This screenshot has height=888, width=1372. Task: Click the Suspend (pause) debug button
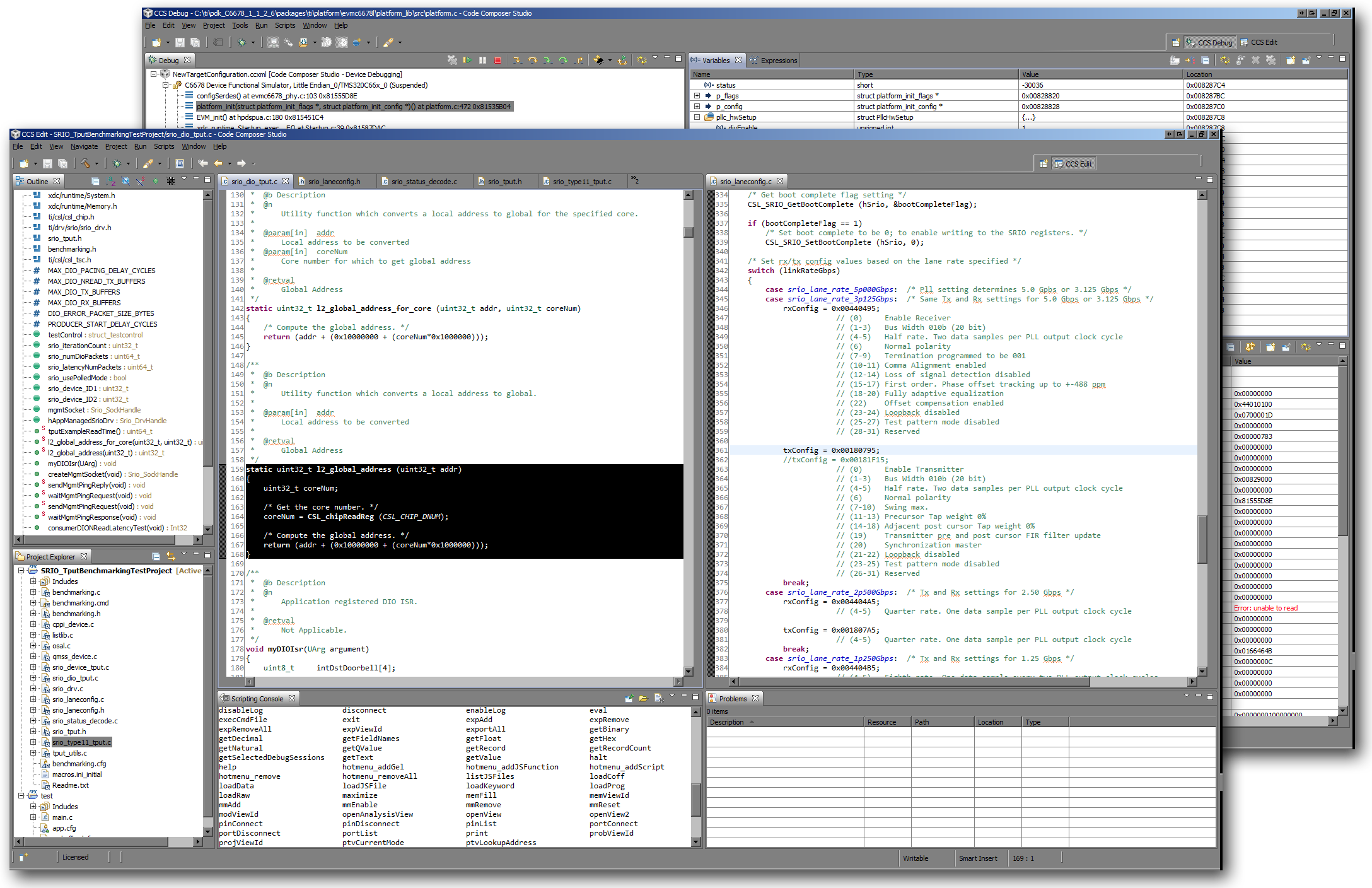point(482,60)
